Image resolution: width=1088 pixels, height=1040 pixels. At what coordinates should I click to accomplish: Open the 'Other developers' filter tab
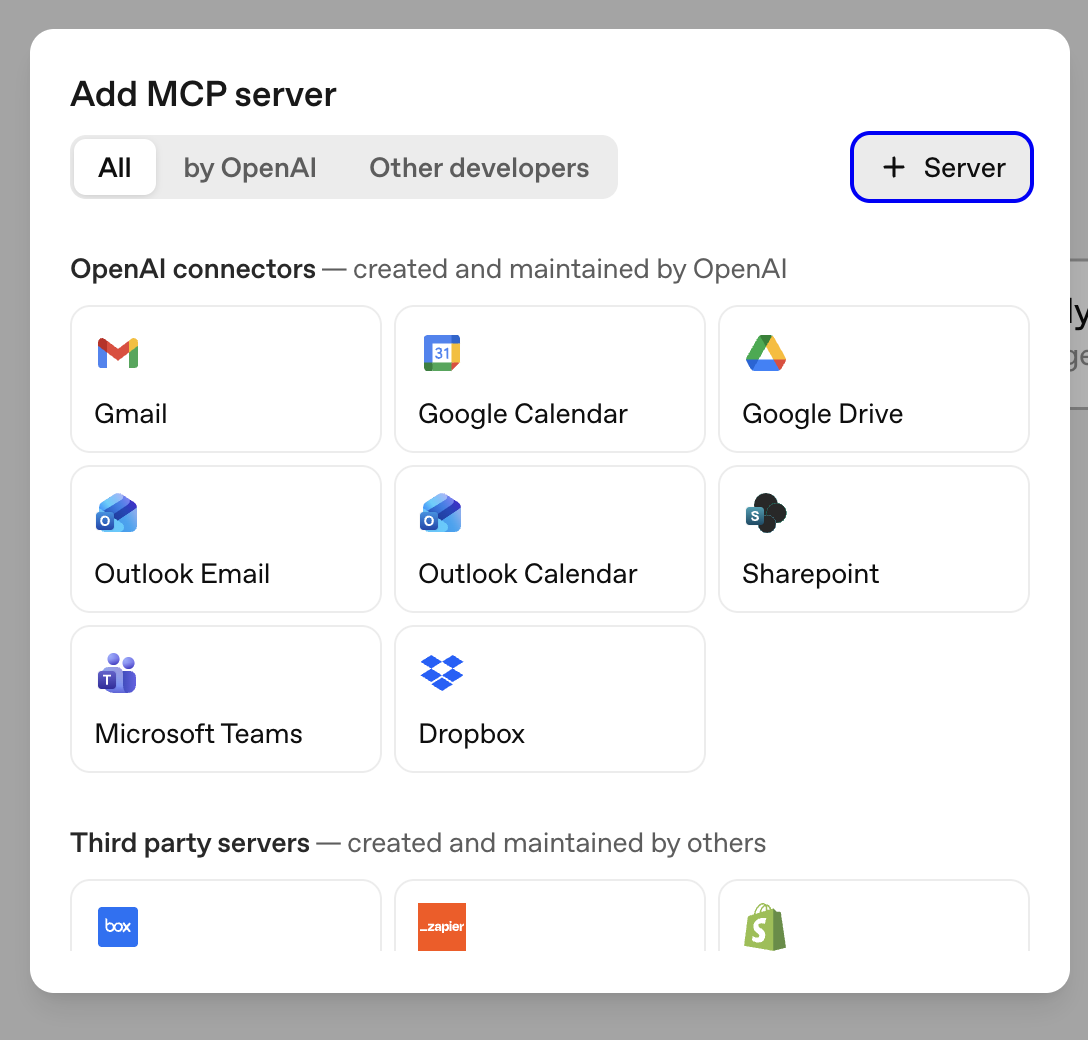point(479,167)
